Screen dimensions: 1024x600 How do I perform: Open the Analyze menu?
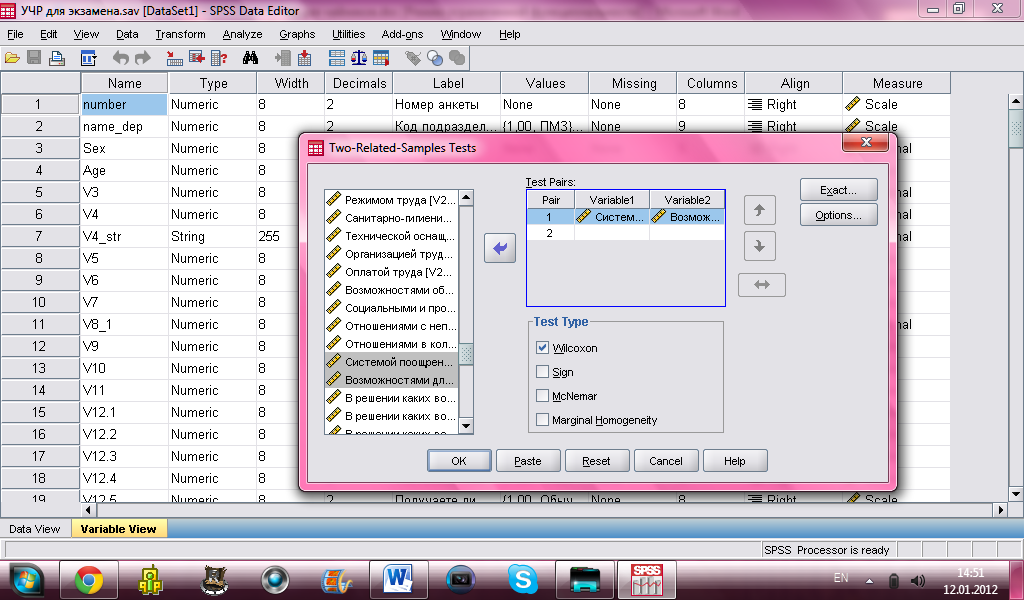click(x=242, y=34)
